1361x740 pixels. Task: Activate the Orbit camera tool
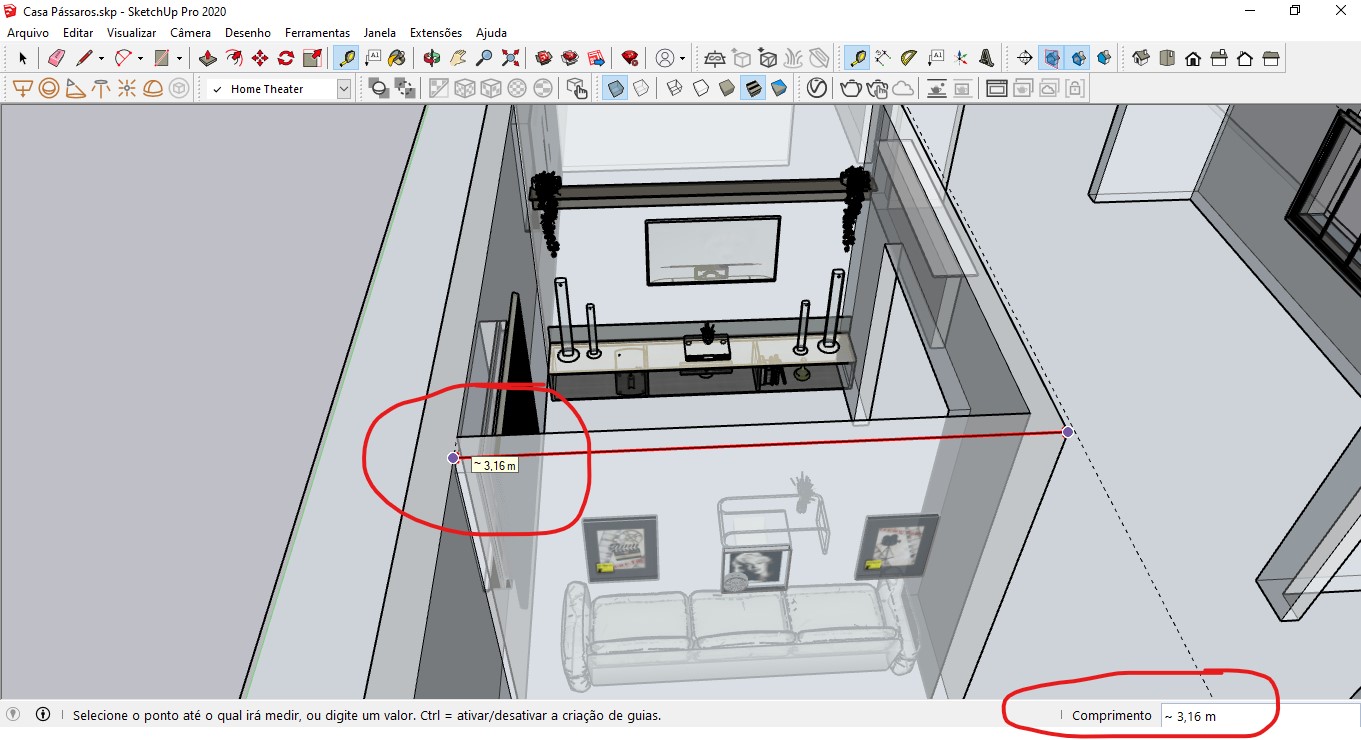432,58
